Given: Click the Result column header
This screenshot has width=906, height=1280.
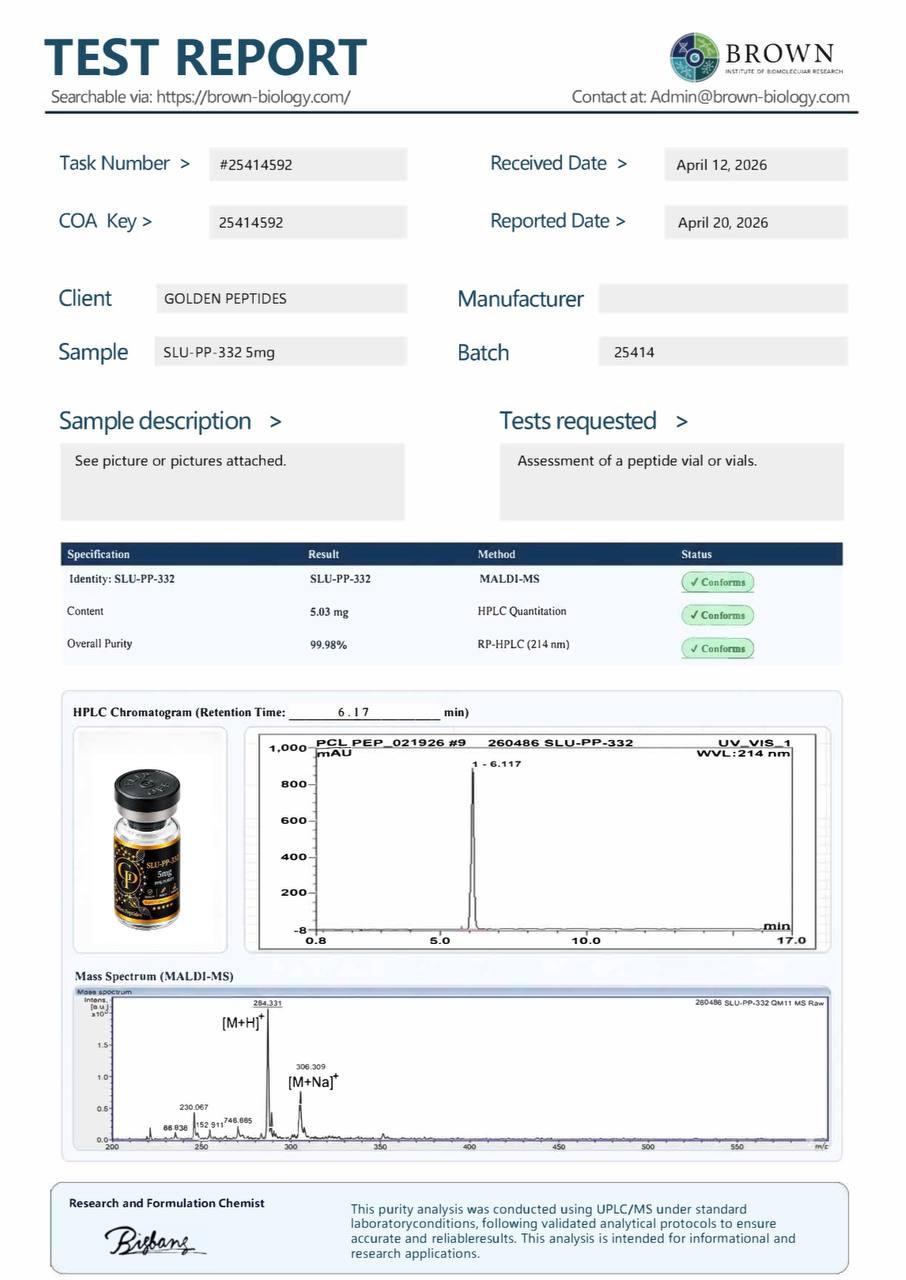Looking at the screenshot, I should pos(323,554).
